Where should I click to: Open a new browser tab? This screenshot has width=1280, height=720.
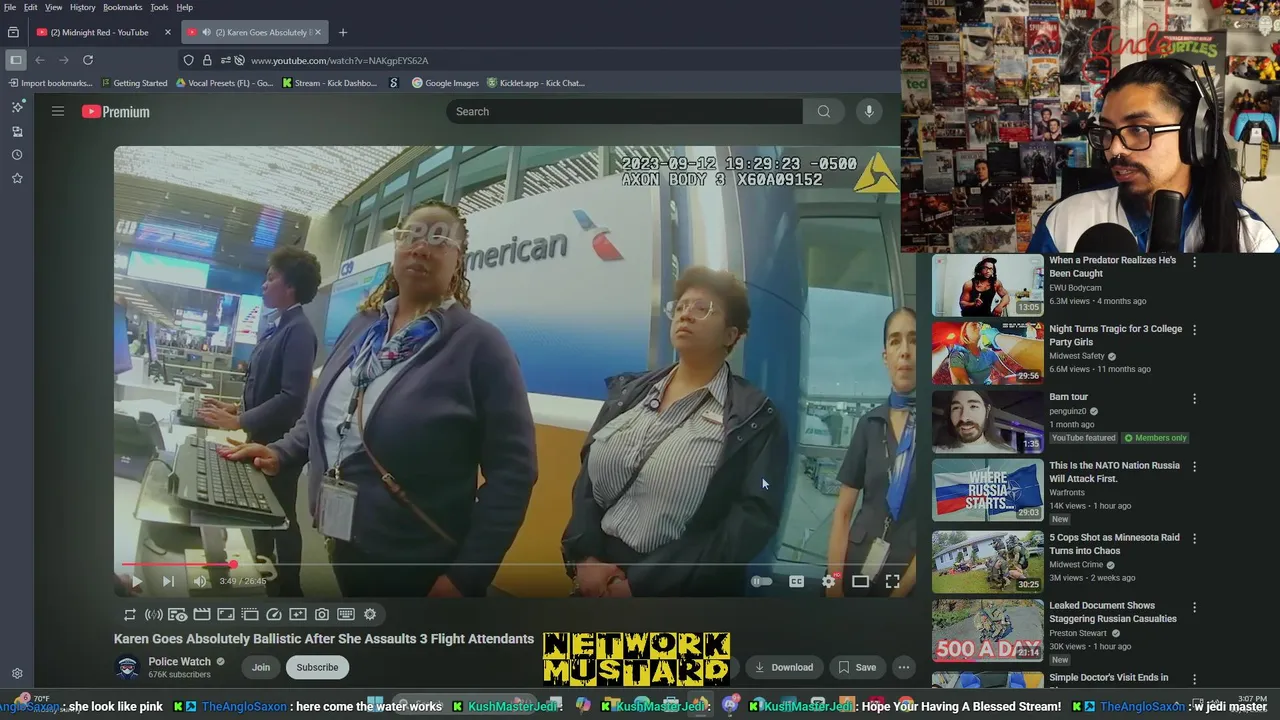343,32
